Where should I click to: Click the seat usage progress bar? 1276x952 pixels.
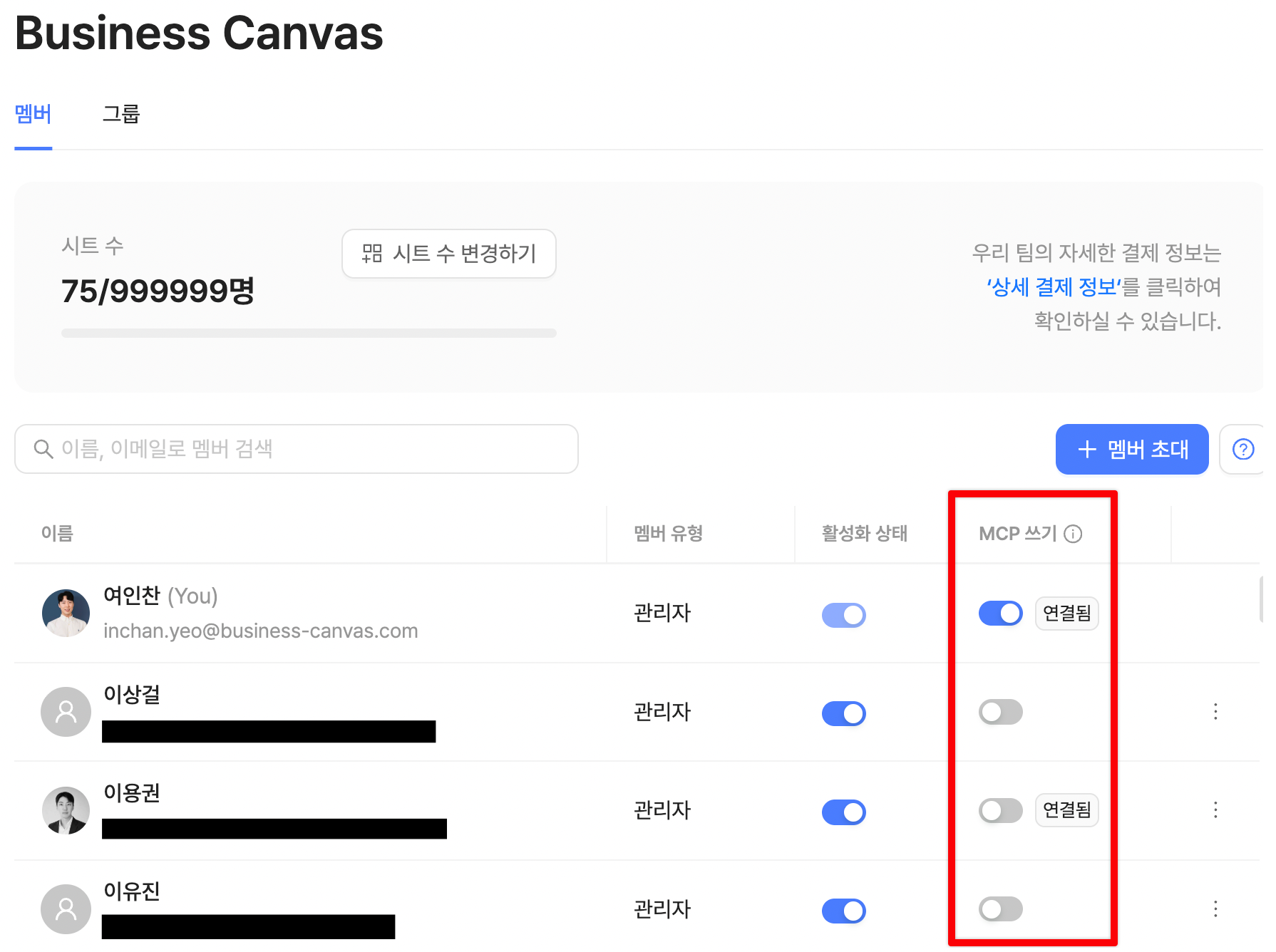(x=309, y=333)
